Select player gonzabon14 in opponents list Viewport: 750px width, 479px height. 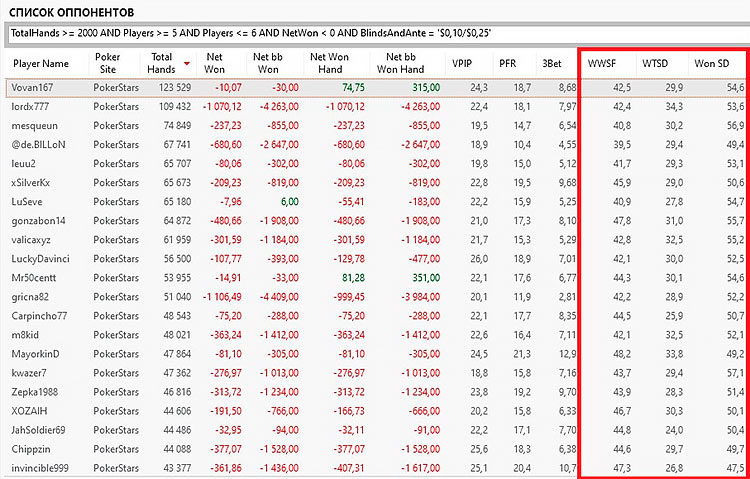tap(40, 221)
